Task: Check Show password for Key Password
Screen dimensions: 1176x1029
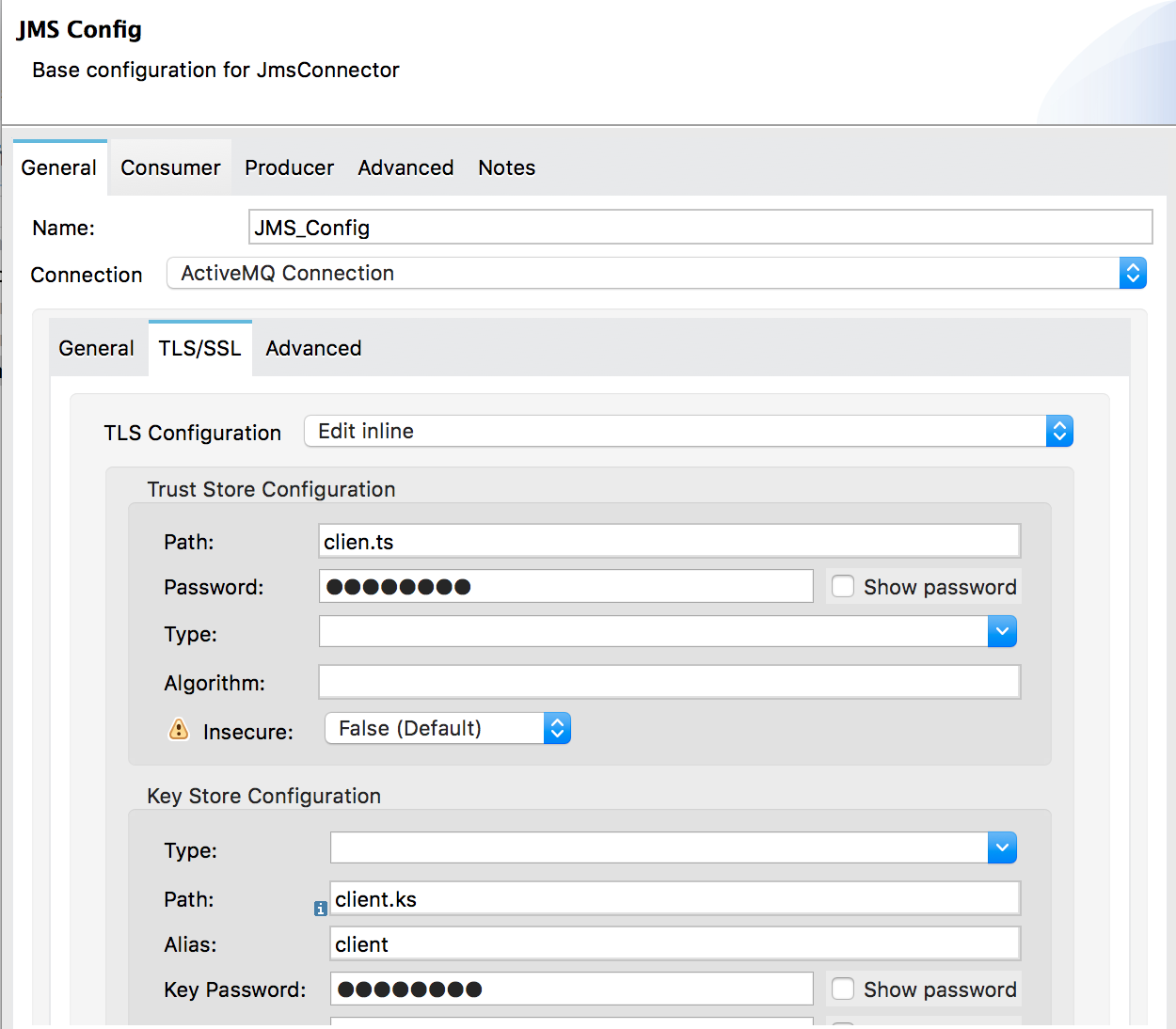Action: click(843, 989)
